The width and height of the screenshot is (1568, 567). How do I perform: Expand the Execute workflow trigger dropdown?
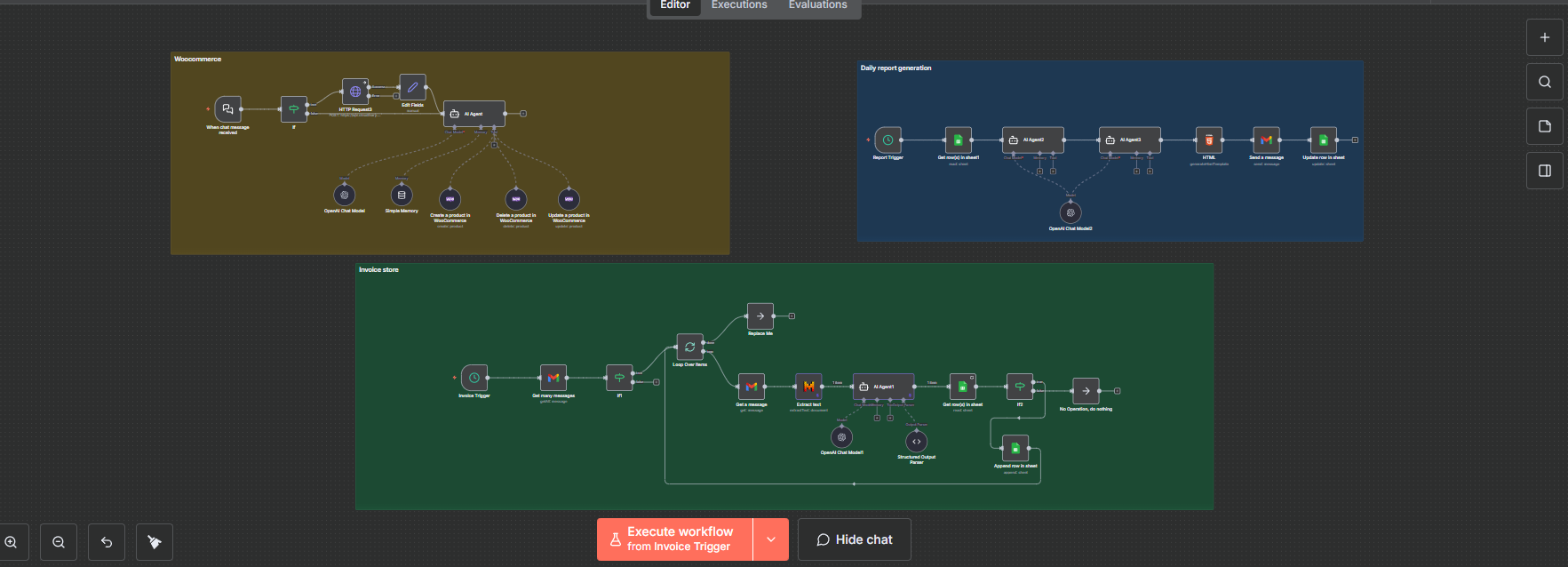pyautogui.click(x=770, y=539)
